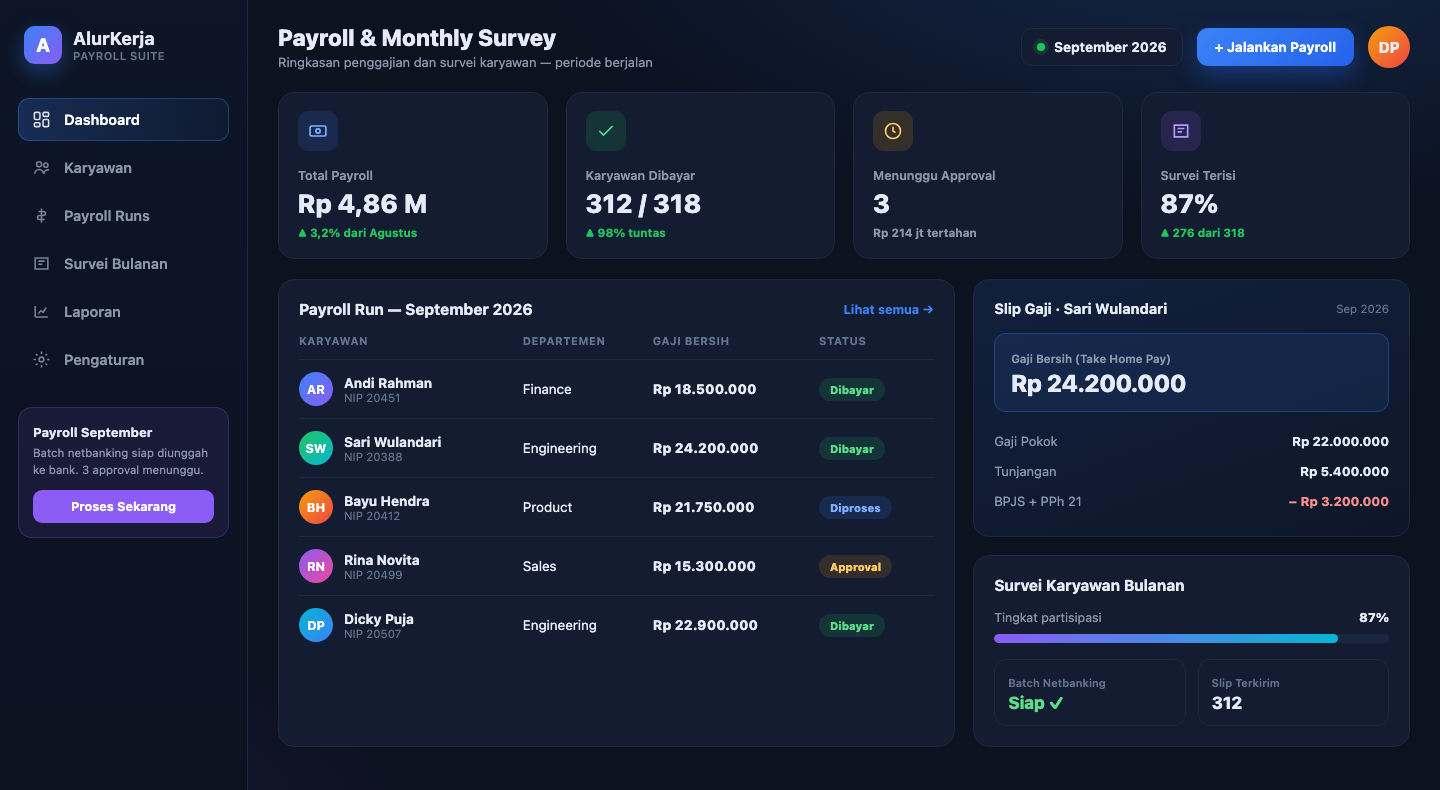
Task: Click the Menunggu Approval clock icon
Action: [x=893, y=131]
